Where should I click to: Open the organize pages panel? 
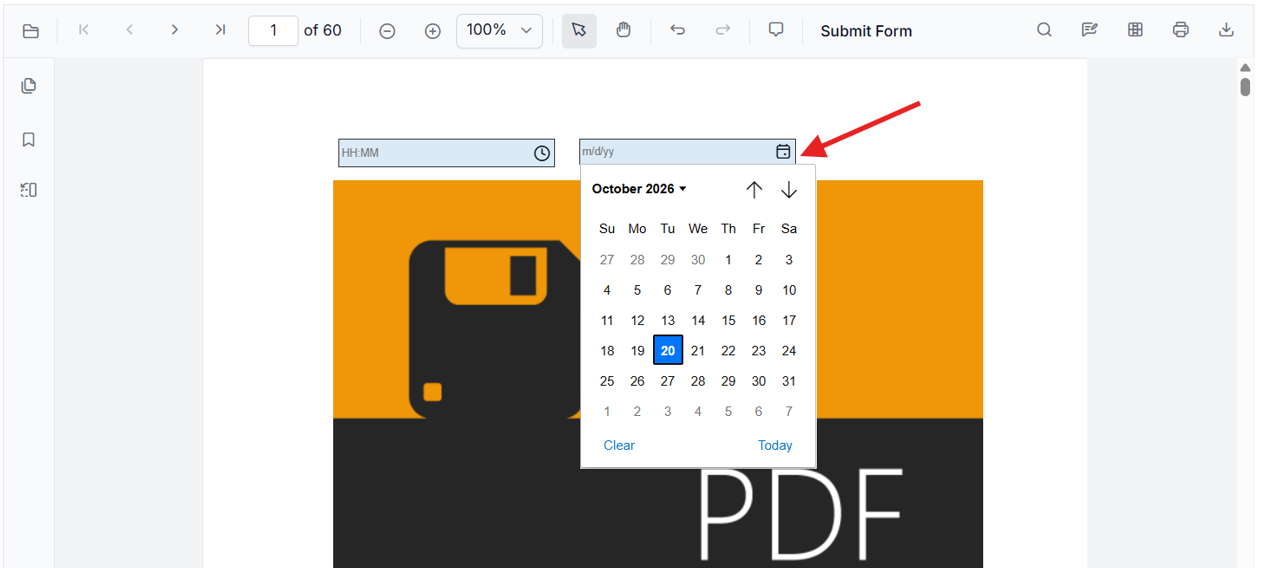coord(29,190)
